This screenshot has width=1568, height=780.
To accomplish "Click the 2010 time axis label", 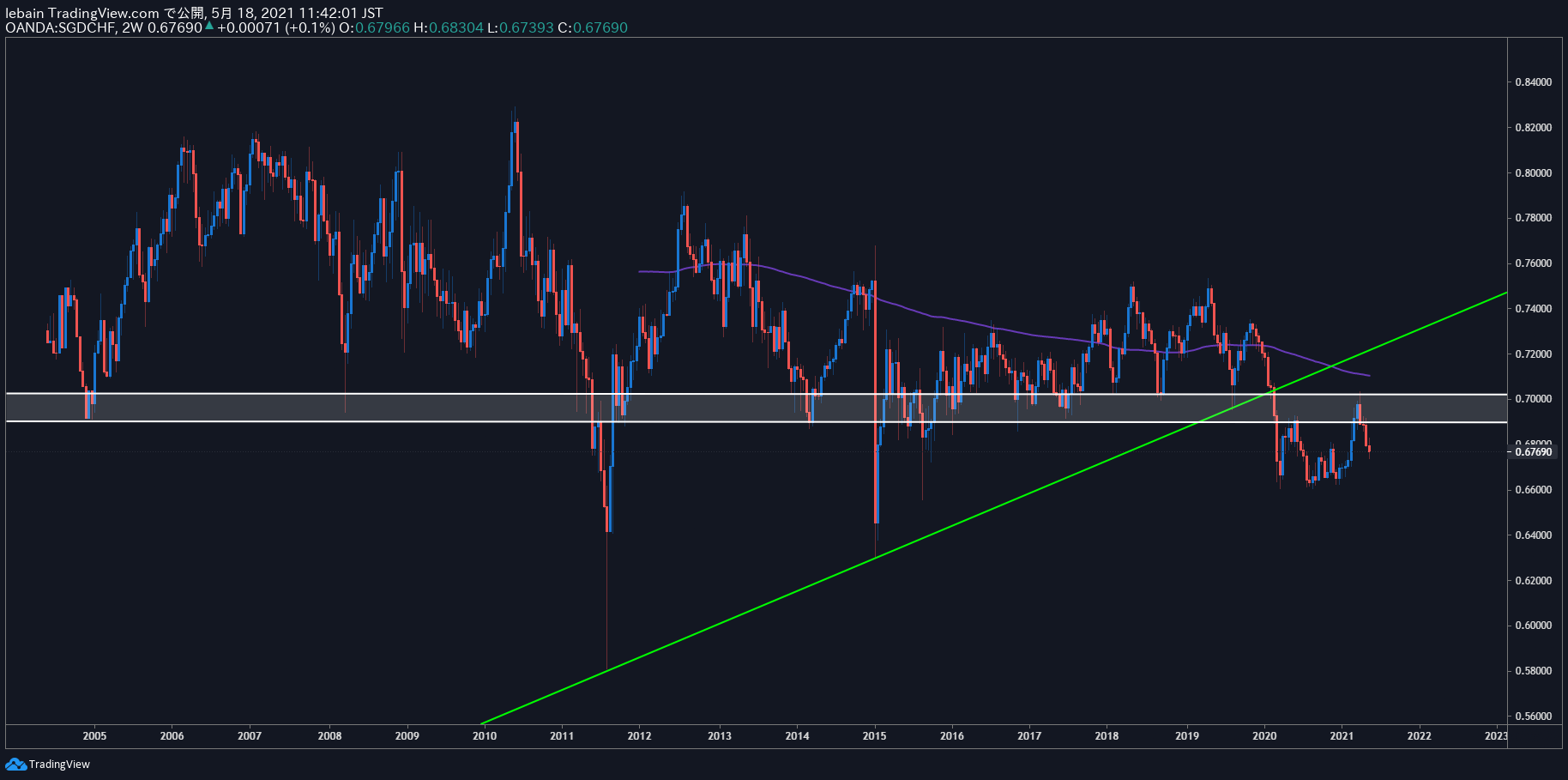I will 485,735.
